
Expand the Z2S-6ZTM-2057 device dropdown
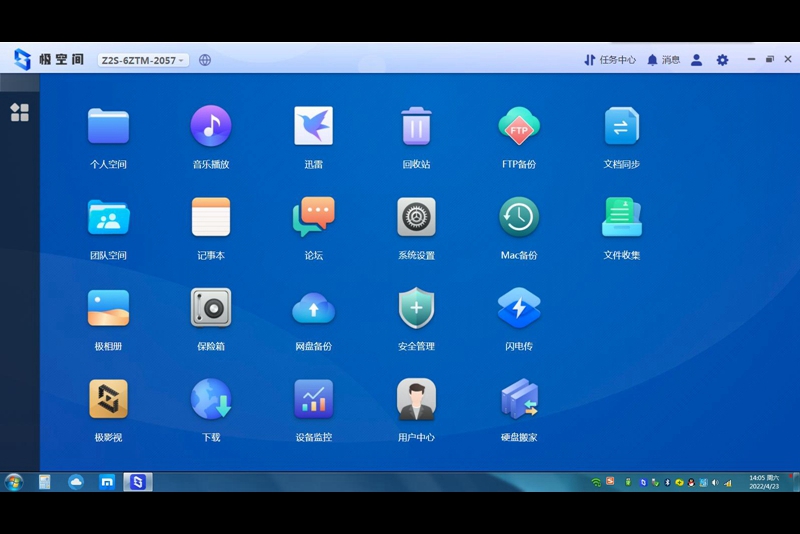(x=143, y=60)
